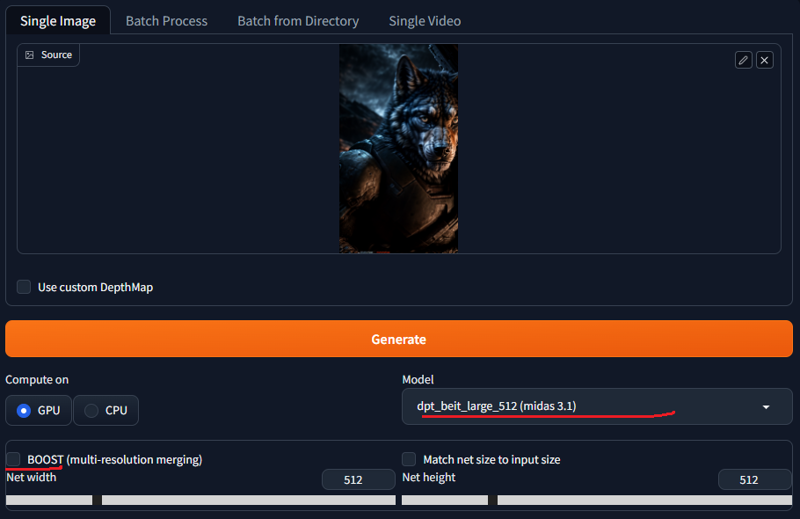The width and height of the screenshot is (800, 519).
Task: Open the Model dropdown showing dpt_beit_large_512
Action: pos(597,407)
